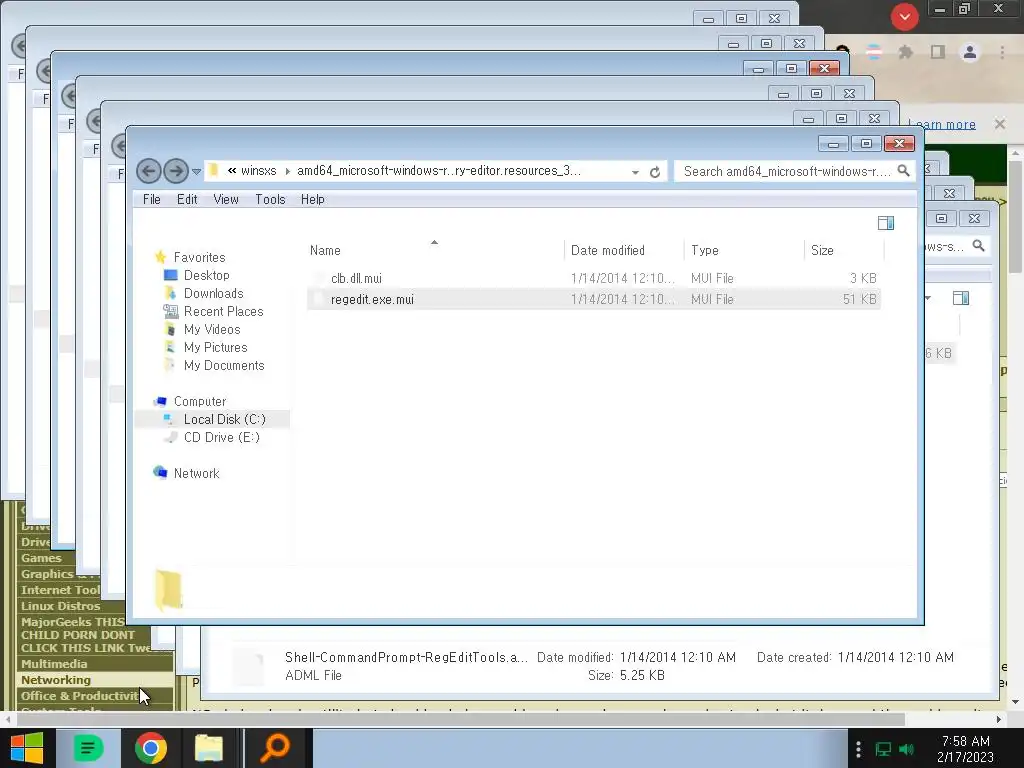Open File Explorer from the taskbar

click(x=209, y=748)
